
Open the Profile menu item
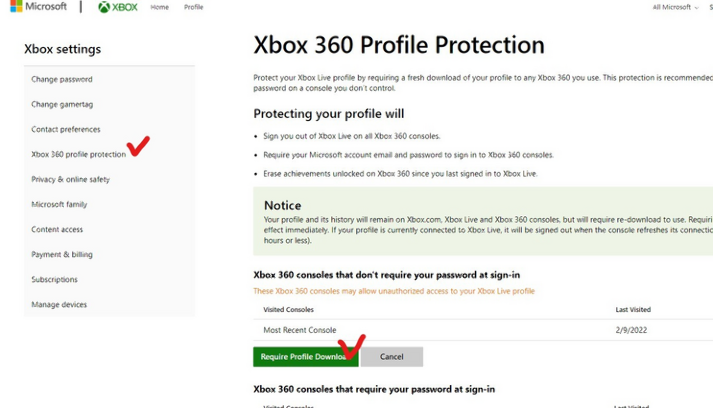193,7
